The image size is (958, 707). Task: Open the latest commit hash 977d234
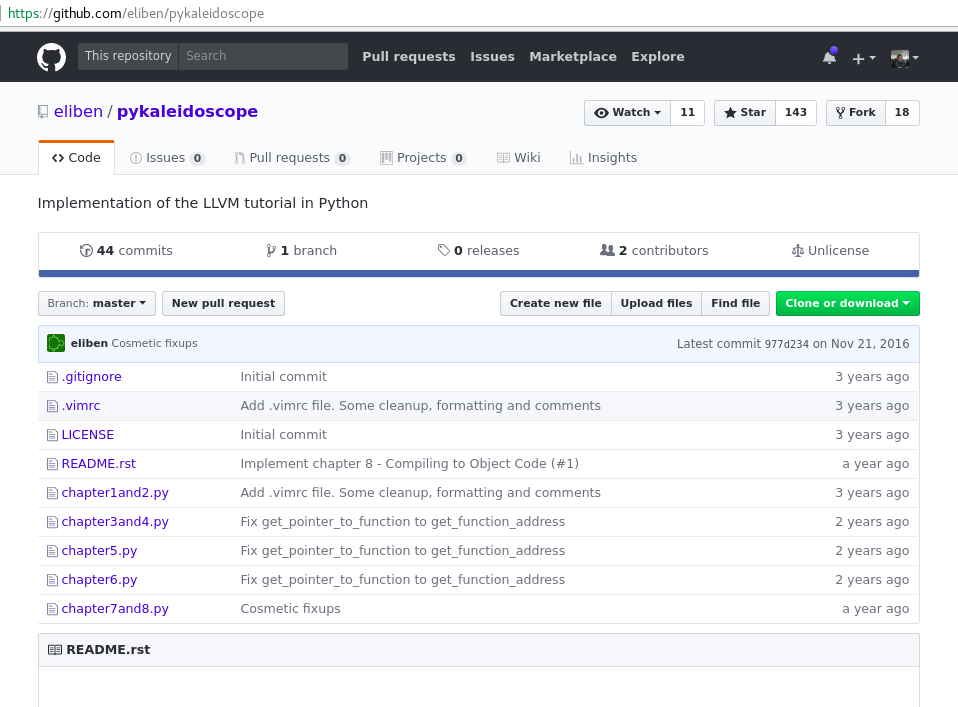(786, 344)
